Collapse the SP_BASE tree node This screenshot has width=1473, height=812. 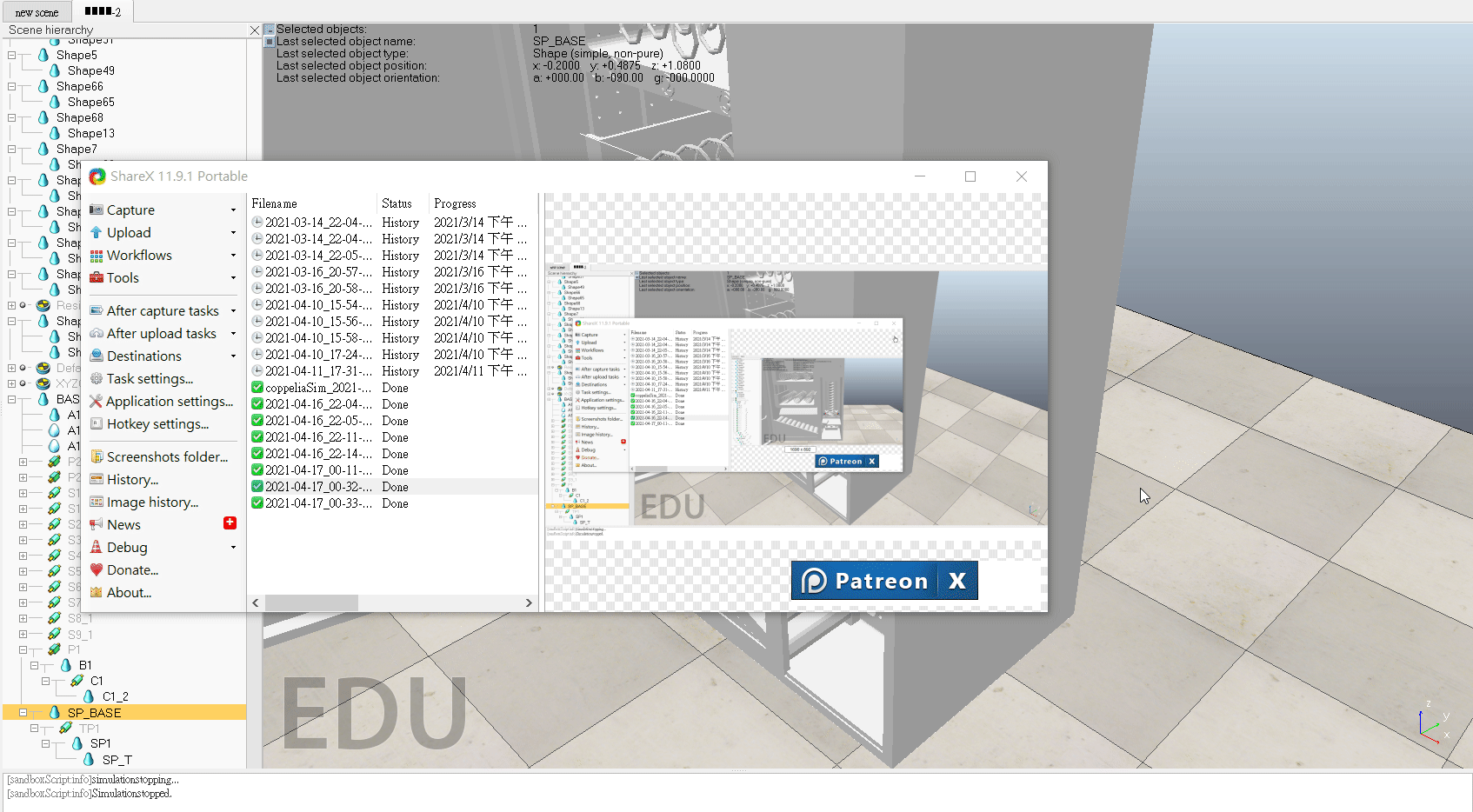point(23,713)
